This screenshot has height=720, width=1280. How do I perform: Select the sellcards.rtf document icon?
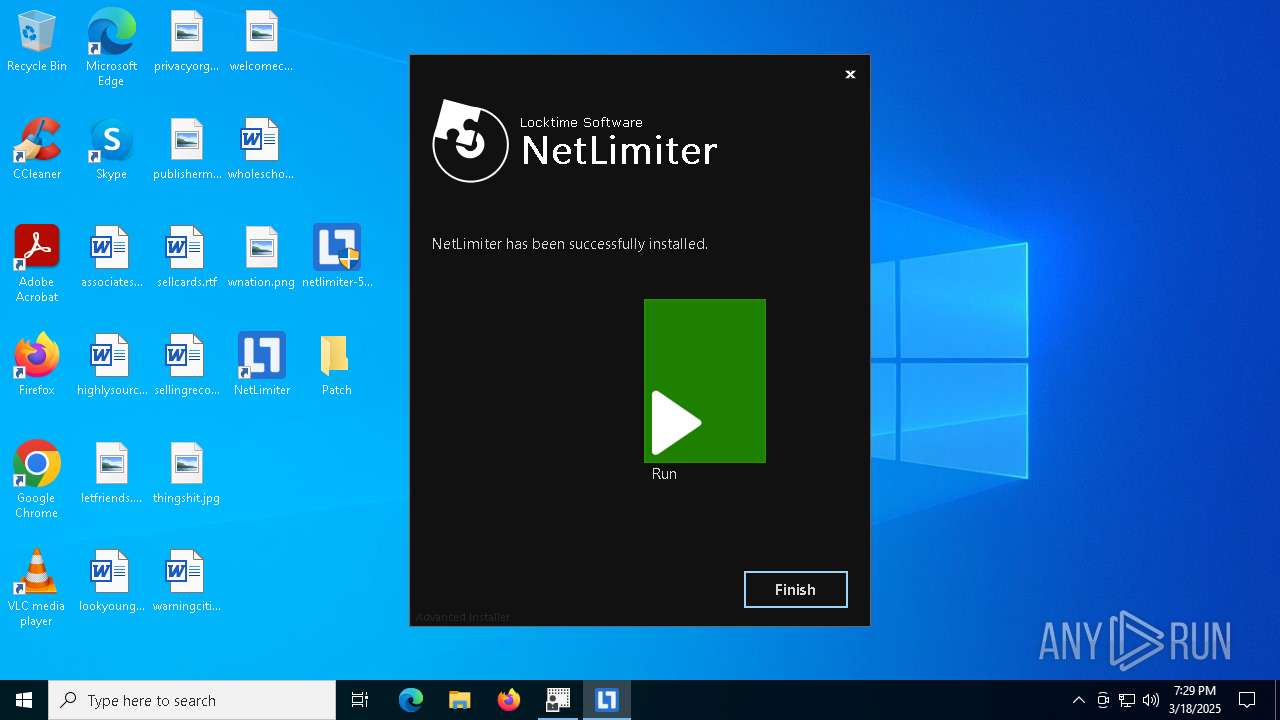pos(186,258)
